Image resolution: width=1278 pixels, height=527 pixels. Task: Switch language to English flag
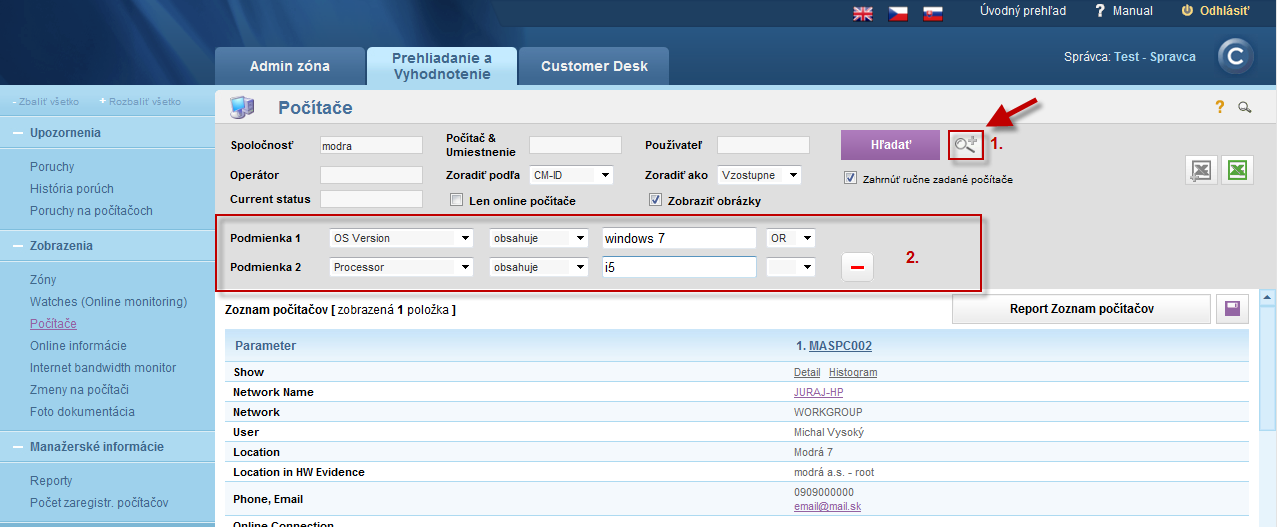click(863, 13)
